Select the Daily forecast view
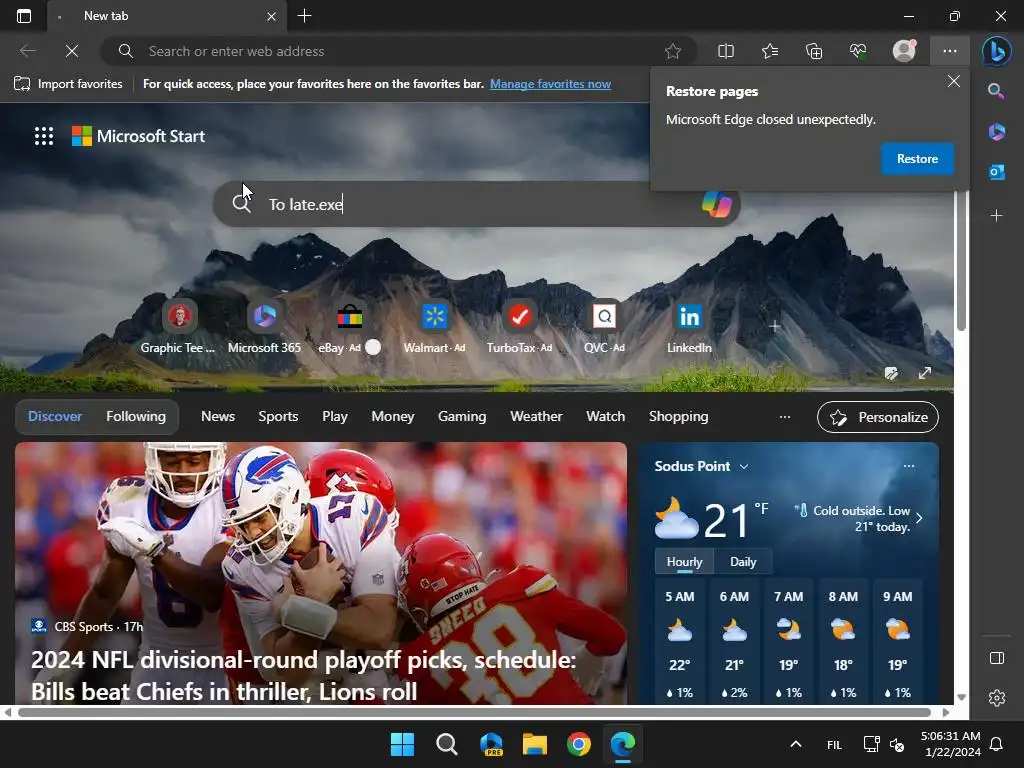Screen dimensions: 1024x768 [743, 562]
